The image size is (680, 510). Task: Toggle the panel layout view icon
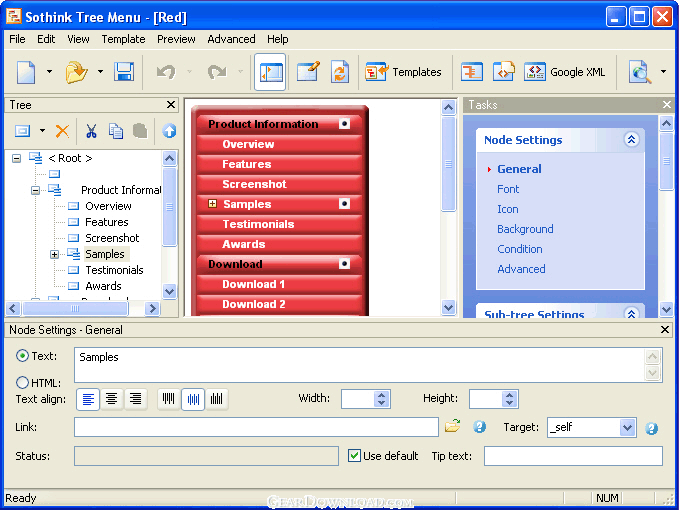[x=270, y=72]
